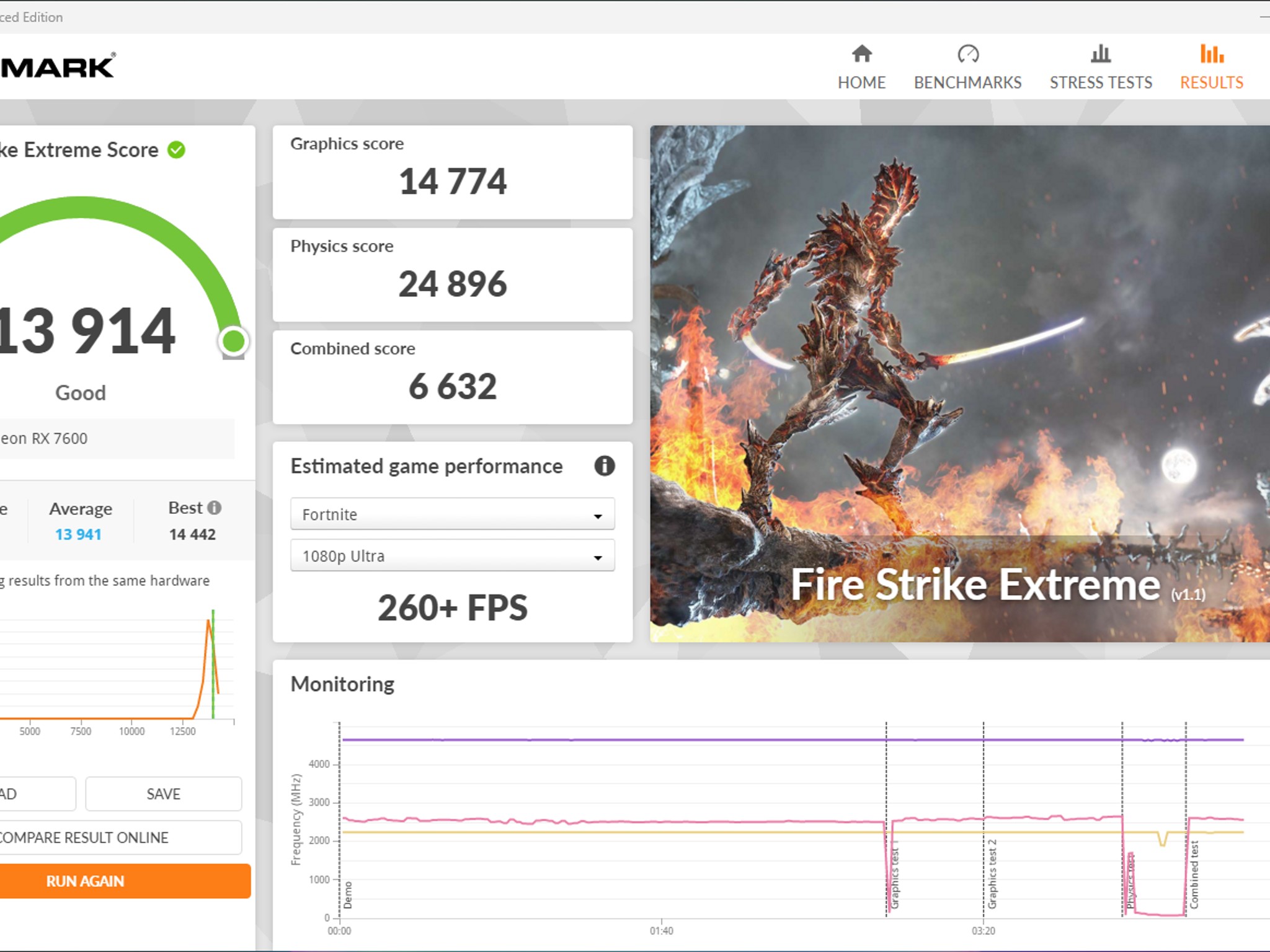Click the 03:20 time axis label

[983, 931]
